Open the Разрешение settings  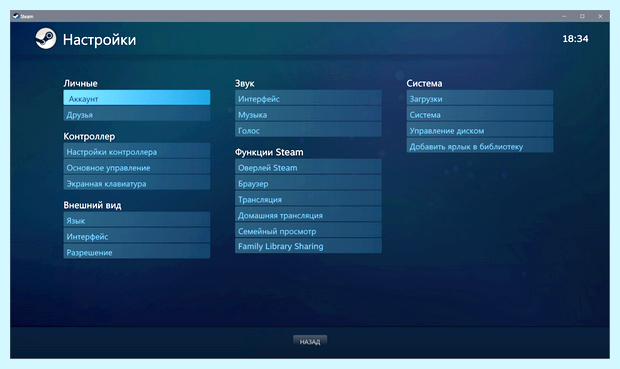click(x=136, y=251)
